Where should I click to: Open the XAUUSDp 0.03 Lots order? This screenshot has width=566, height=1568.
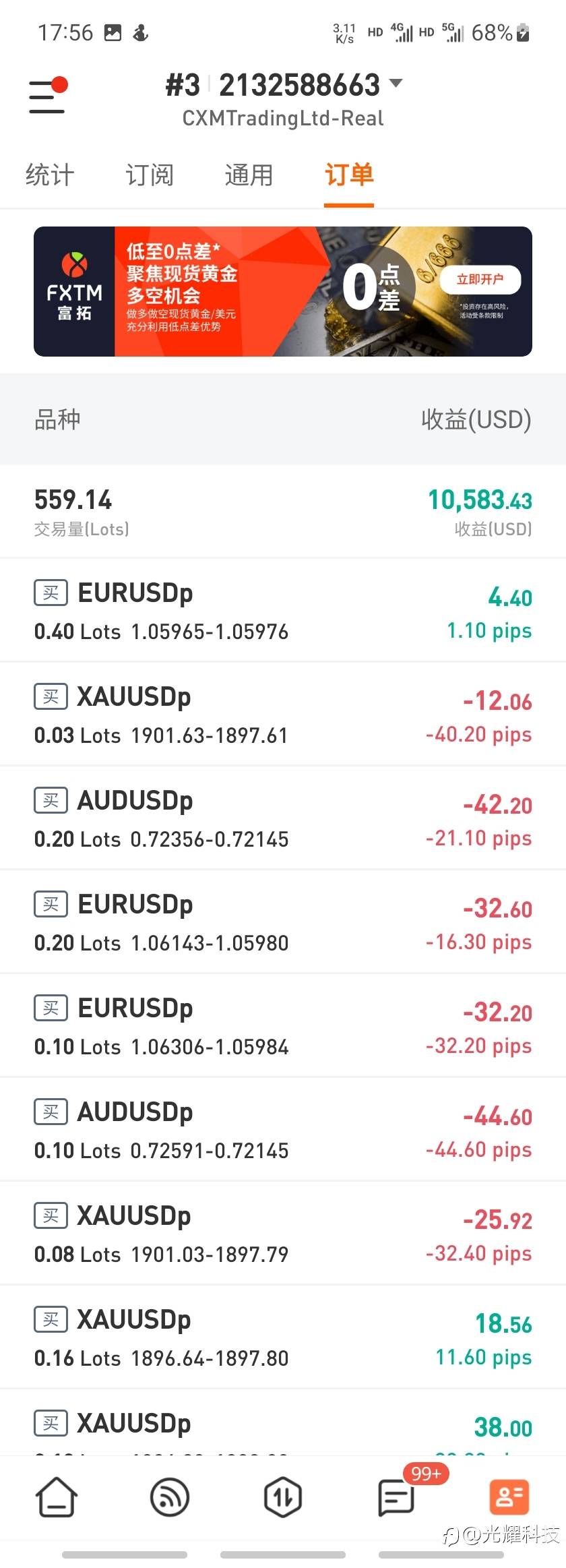pyautogui.click(x=283, y=715)
